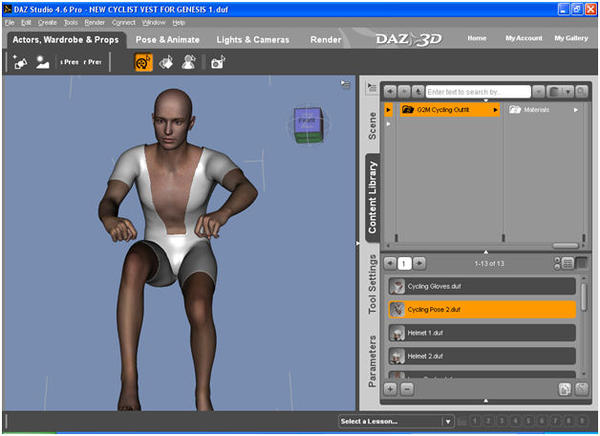600x436 pixels.
Task: Go back in Content Library navigation
Action: (x=390, y=92)
